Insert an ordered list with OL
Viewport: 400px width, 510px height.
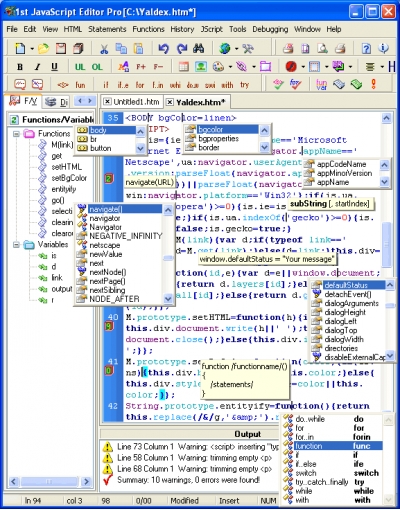pos(97,67)
